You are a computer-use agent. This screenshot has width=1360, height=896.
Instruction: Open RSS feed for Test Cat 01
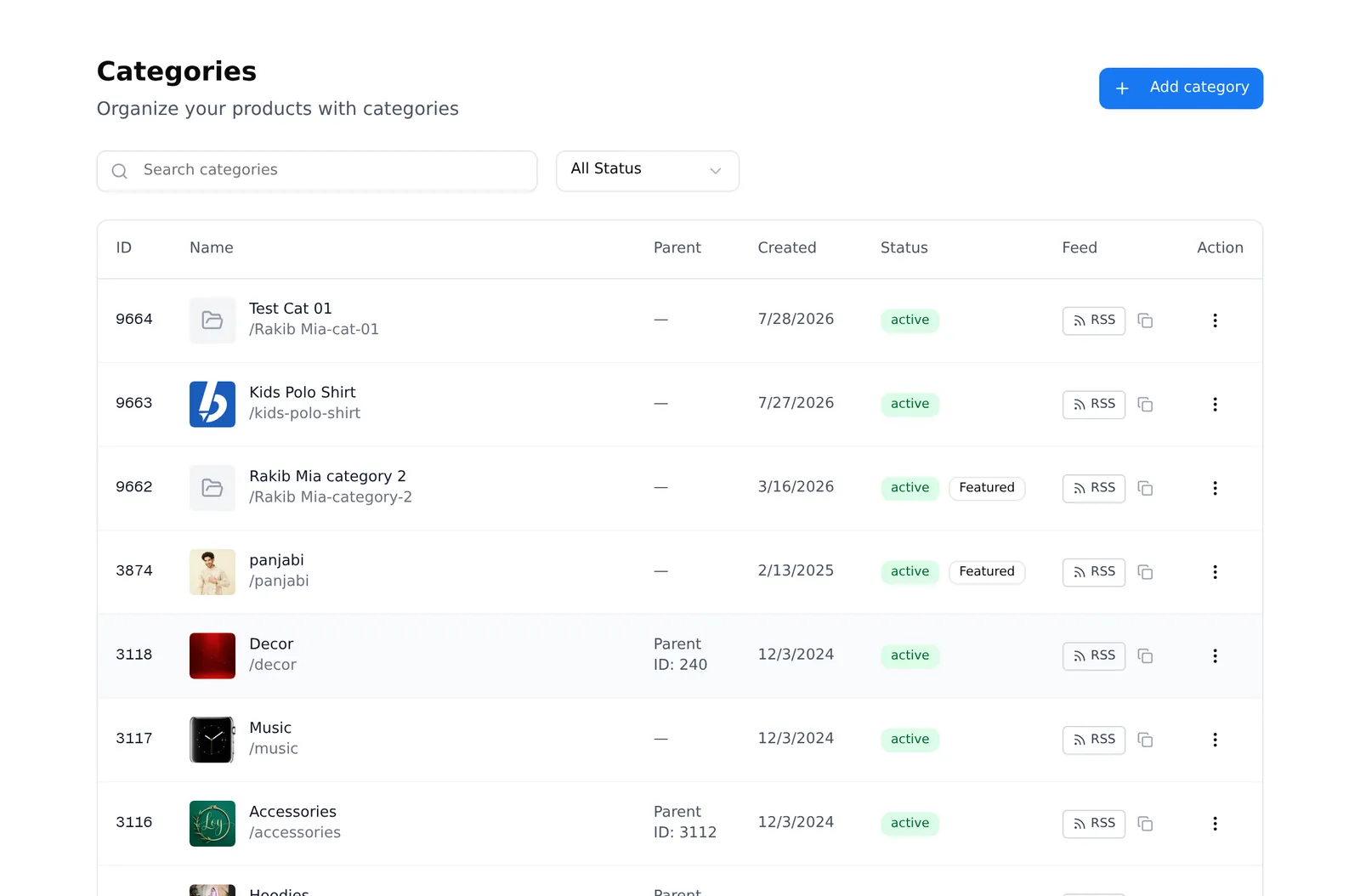click(x=1094, y=320)
